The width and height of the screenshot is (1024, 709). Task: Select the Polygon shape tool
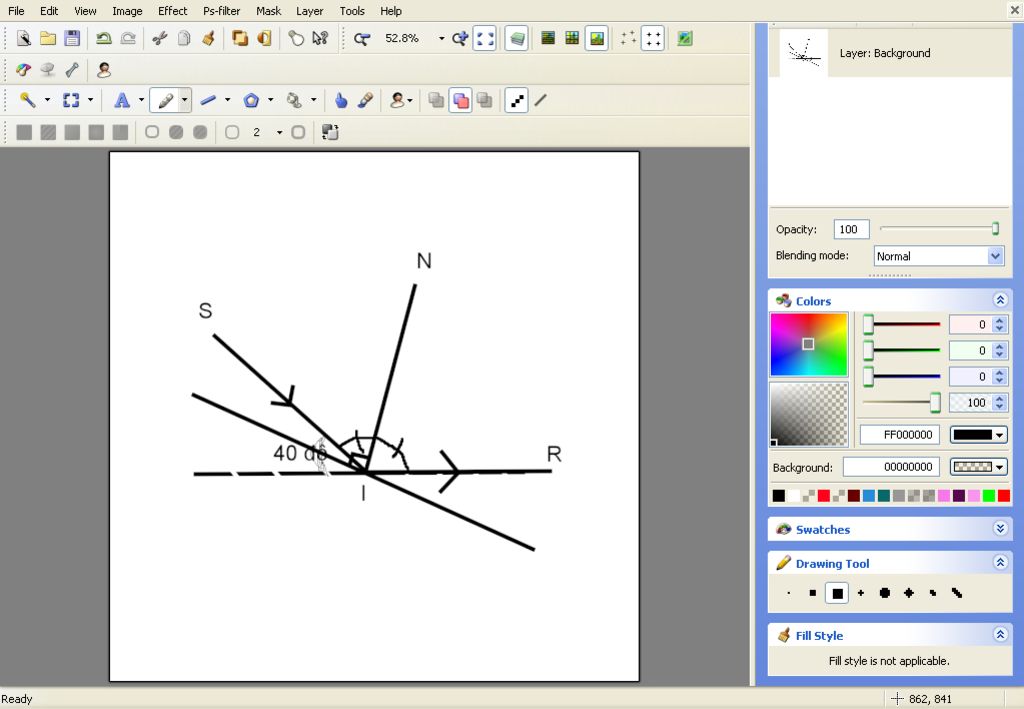click(x=251, y=100)
